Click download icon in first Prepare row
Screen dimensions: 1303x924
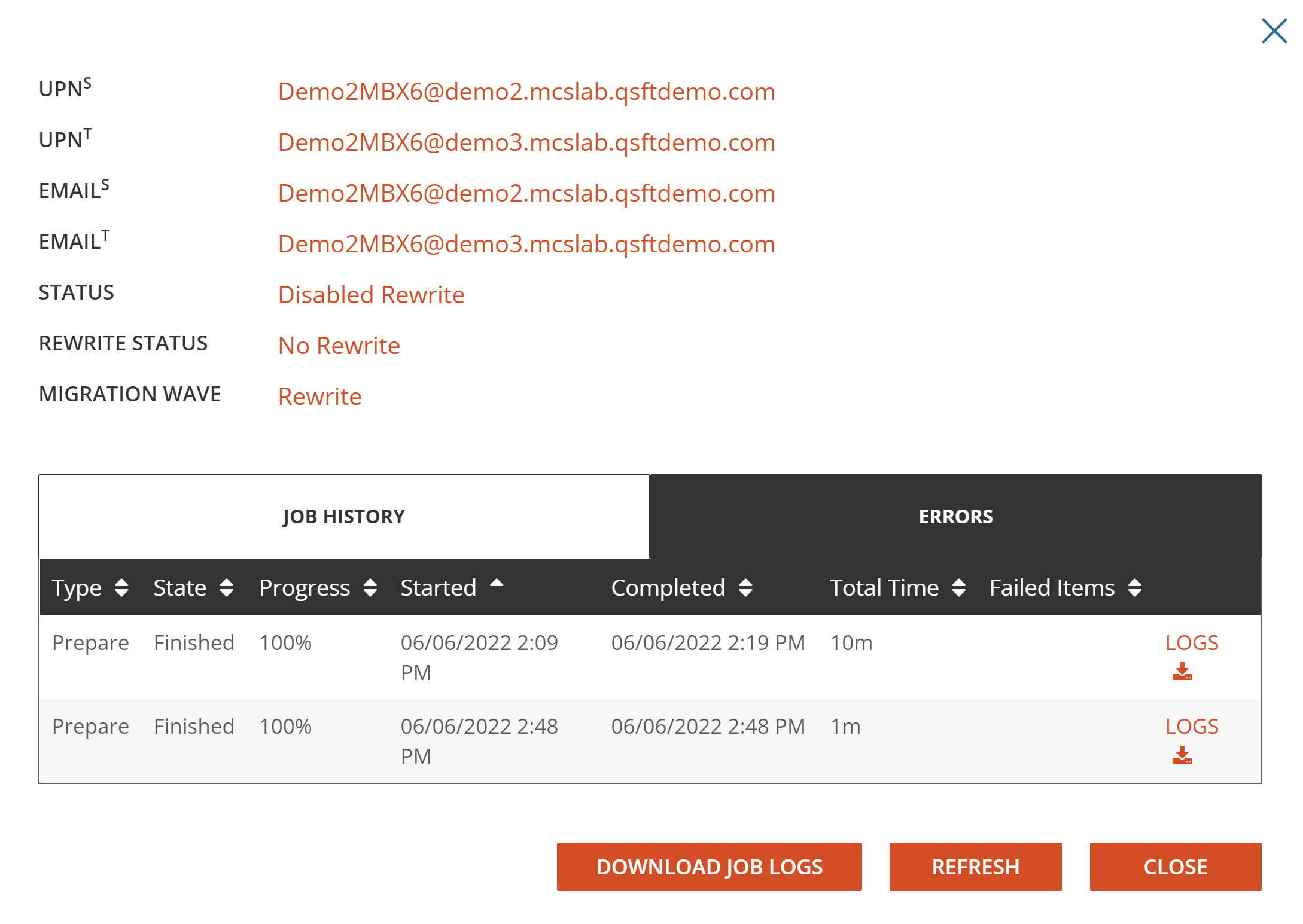tap(1182, 672)
